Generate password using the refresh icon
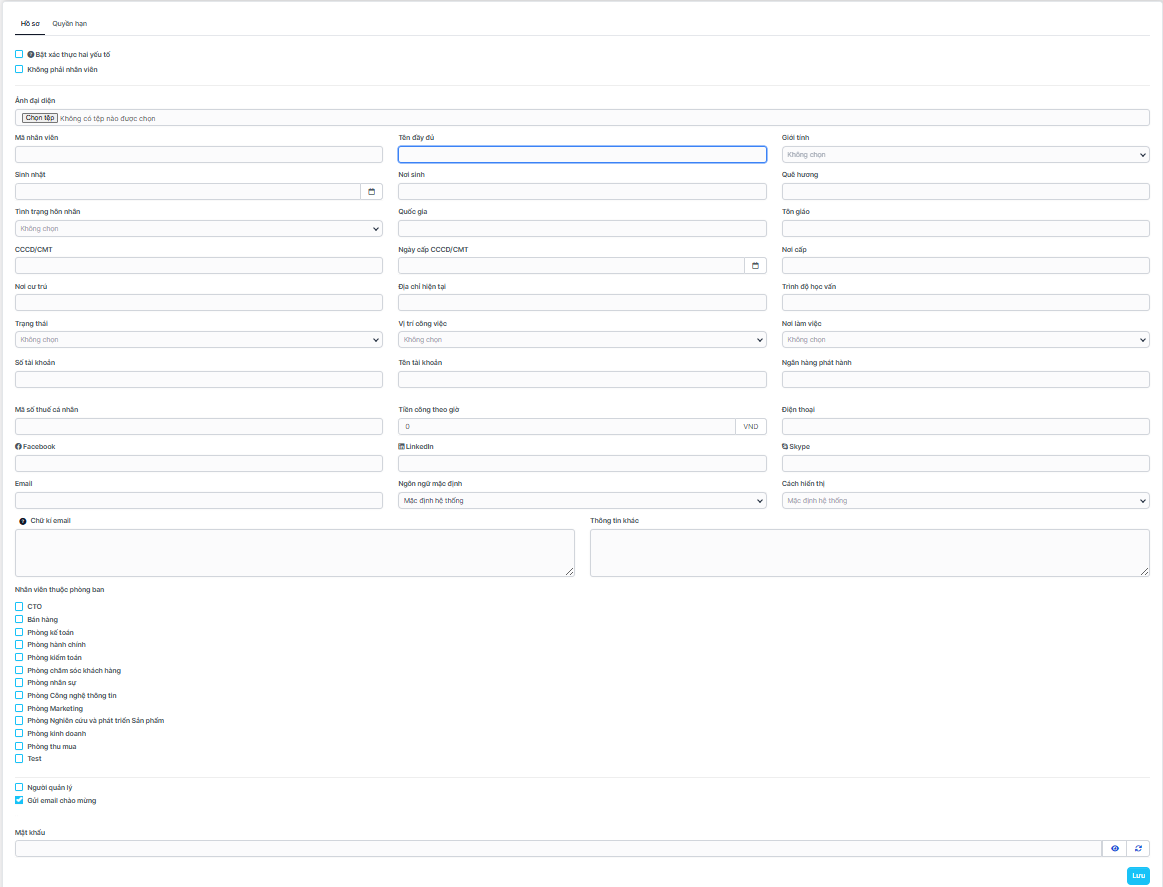 [1138, 849]
